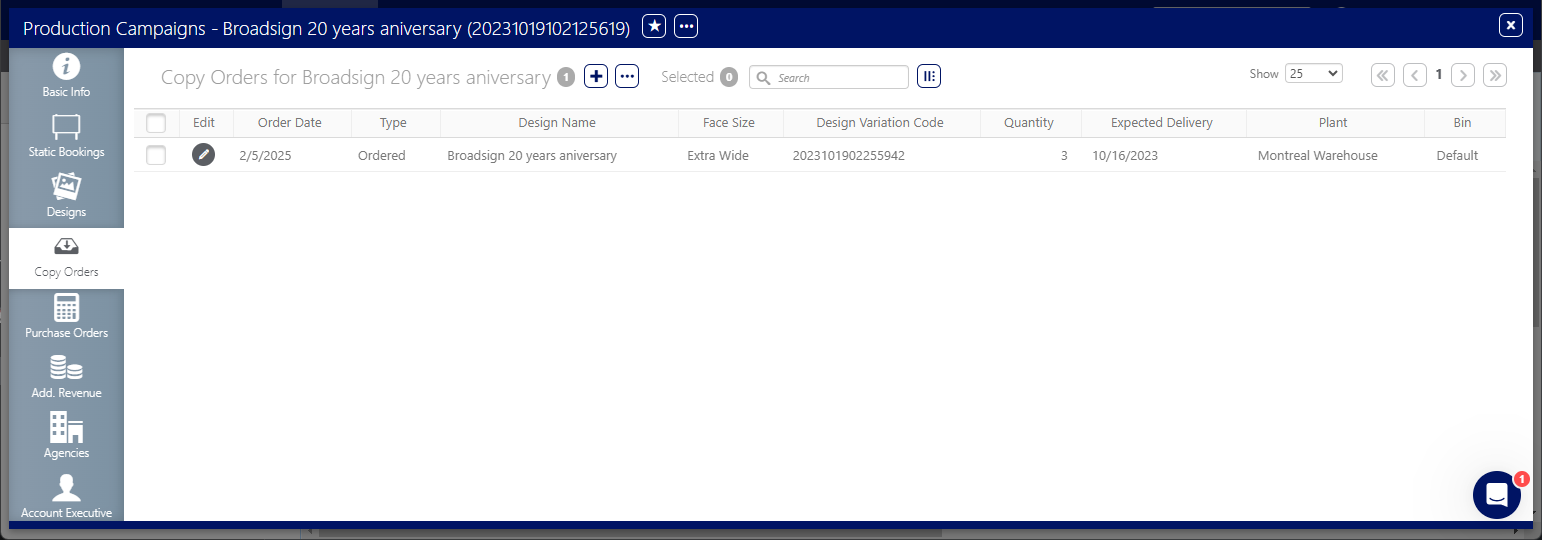1542x540 pixels.
Task: Open the chat support bubble
Action: point(1496,495)
